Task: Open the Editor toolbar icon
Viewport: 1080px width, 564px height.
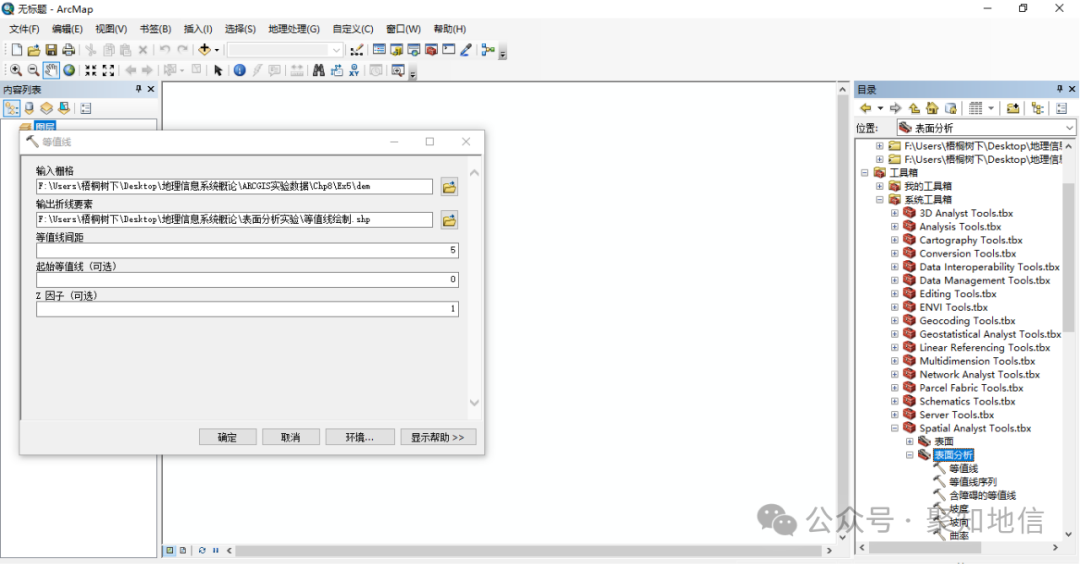Action: click(357, 50)
